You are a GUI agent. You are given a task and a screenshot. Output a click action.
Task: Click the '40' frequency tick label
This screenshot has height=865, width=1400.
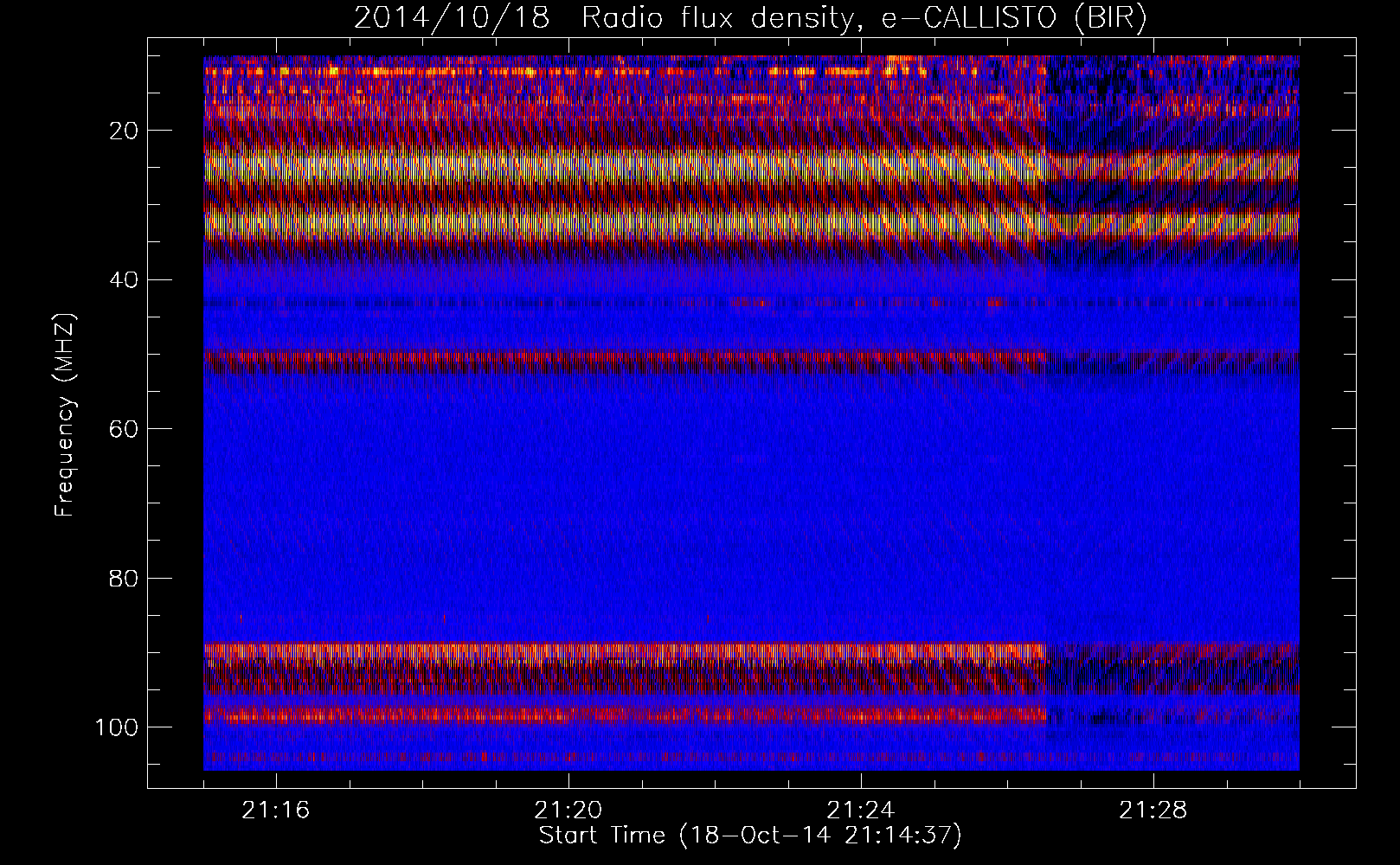[x=122, y=279]
